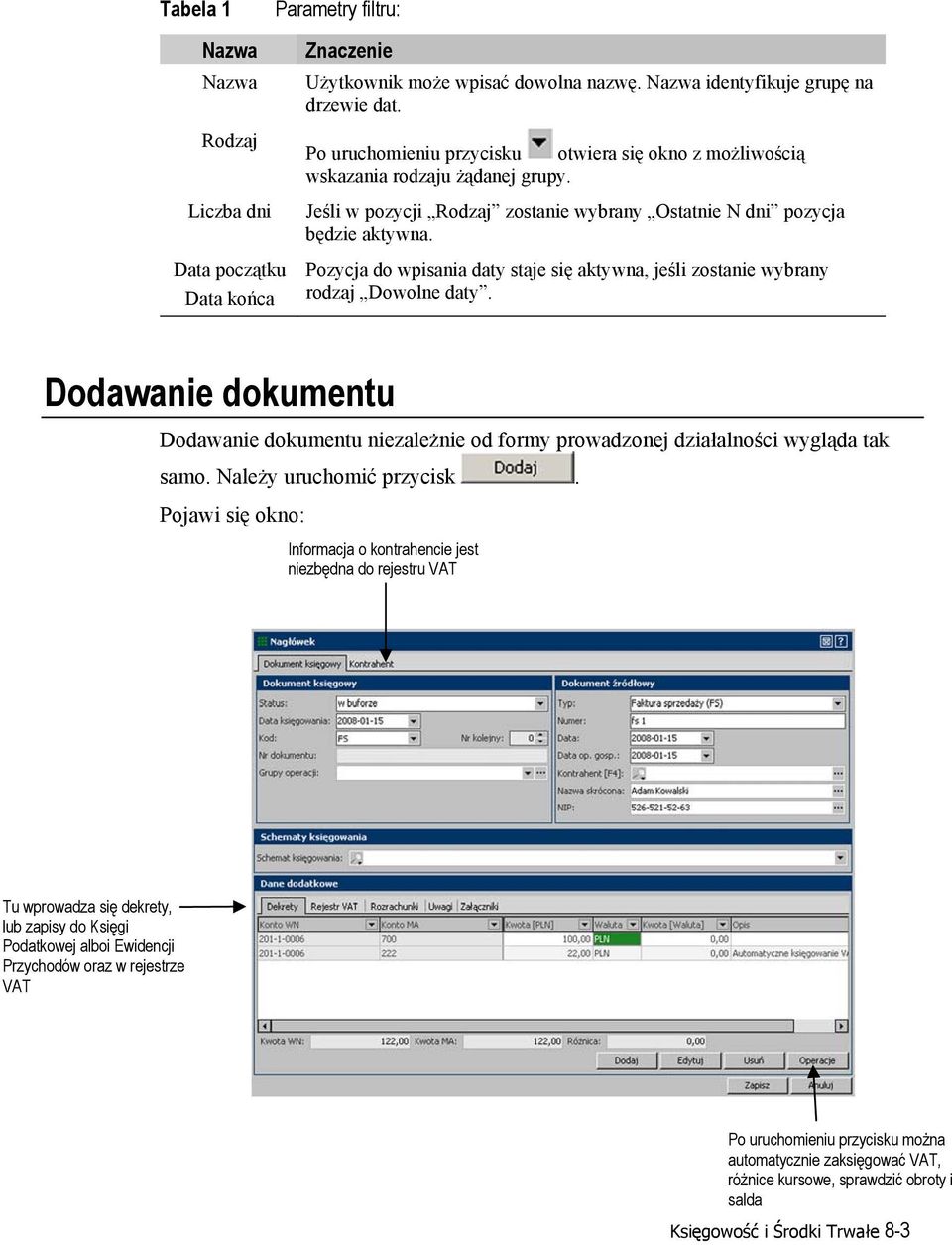Click the help question mark icon in Nagłówek title bar
The image size is (952, 1245).
click(x=841, y=642)
